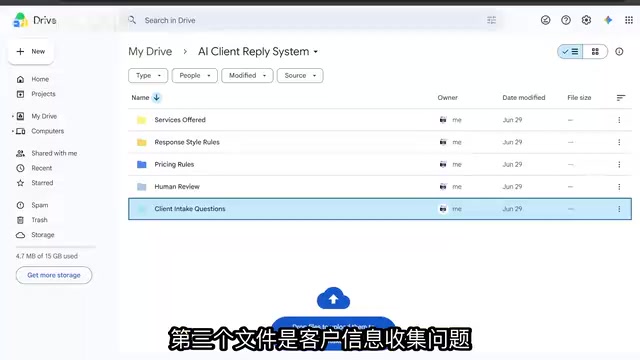
Task: Click the blue Pricing Rules folder icon
Action: tap(142, 164)
